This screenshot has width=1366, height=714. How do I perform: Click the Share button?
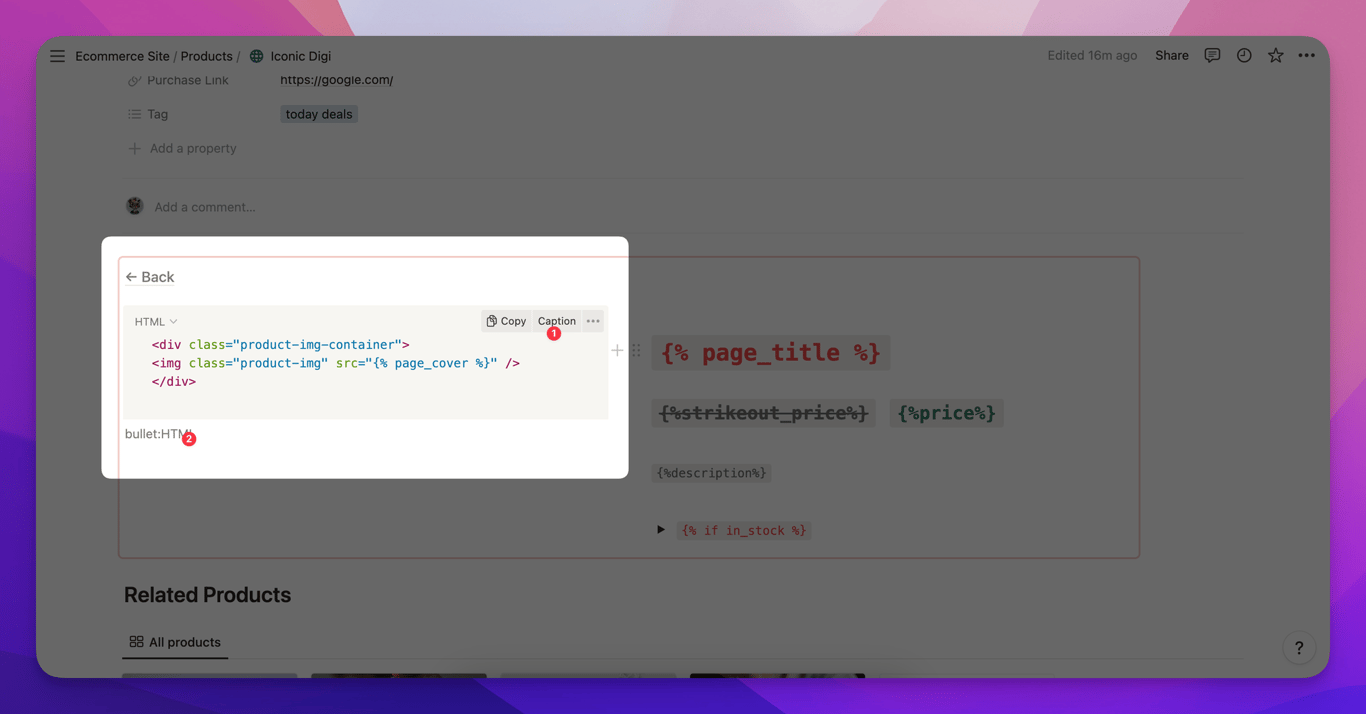[x=1172, y=56]
